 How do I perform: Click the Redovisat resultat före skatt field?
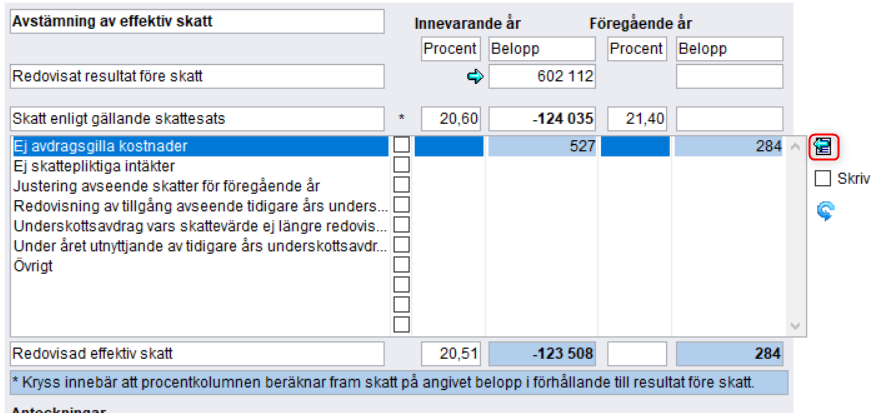pyautogui.click(x=197, y=77)
